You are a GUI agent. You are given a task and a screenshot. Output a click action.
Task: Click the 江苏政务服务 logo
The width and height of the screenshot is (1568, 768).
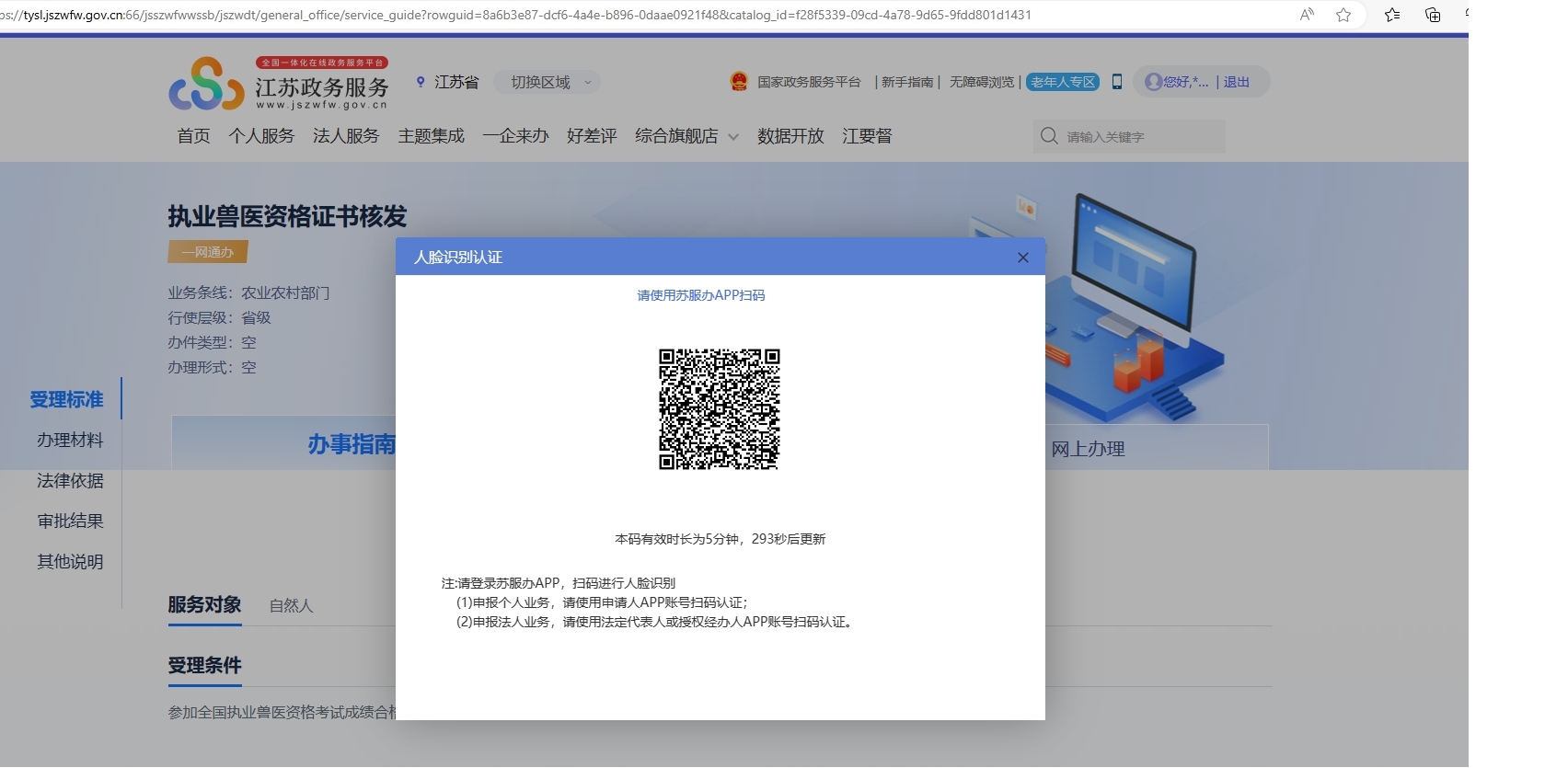tap(279, 84)
